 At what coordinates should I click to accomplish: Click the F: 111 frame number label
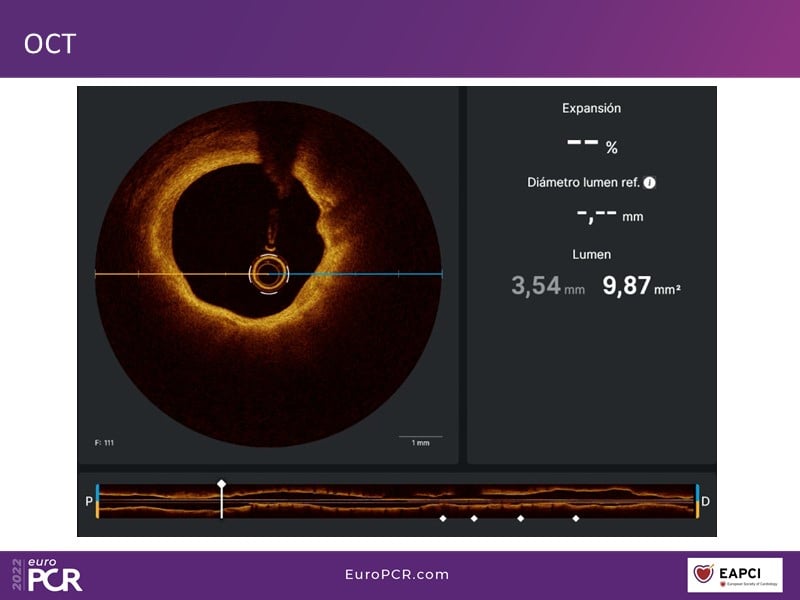tap(104, 442)
